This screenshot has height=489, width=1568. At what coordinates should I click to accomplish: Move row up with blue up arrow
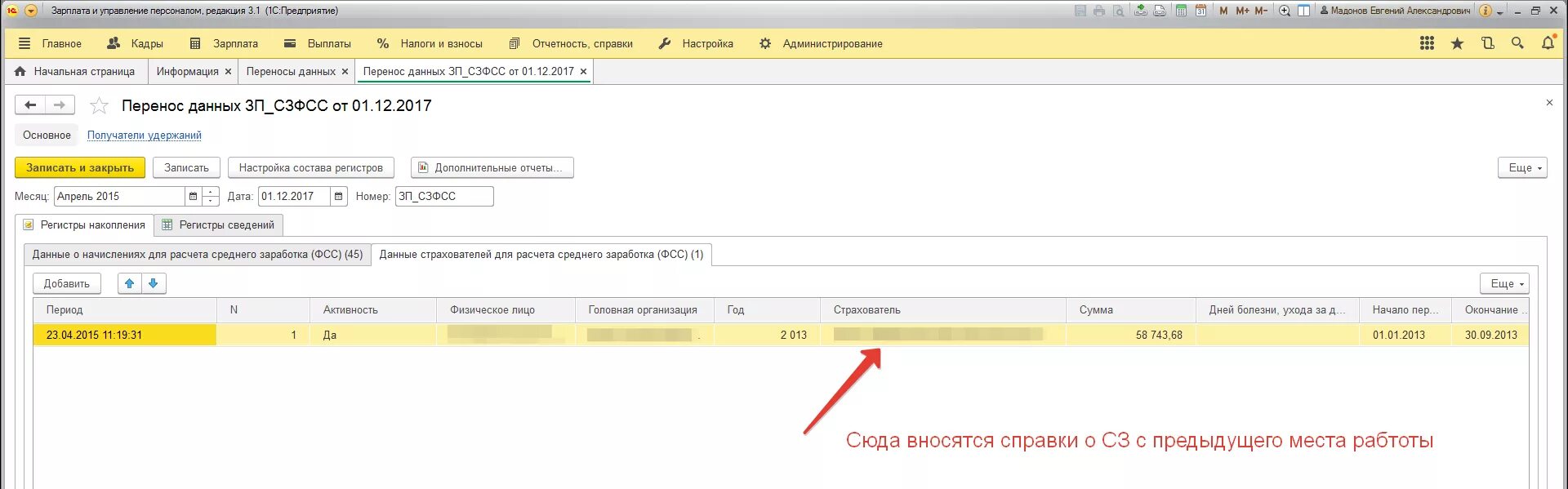pos(130,283)
